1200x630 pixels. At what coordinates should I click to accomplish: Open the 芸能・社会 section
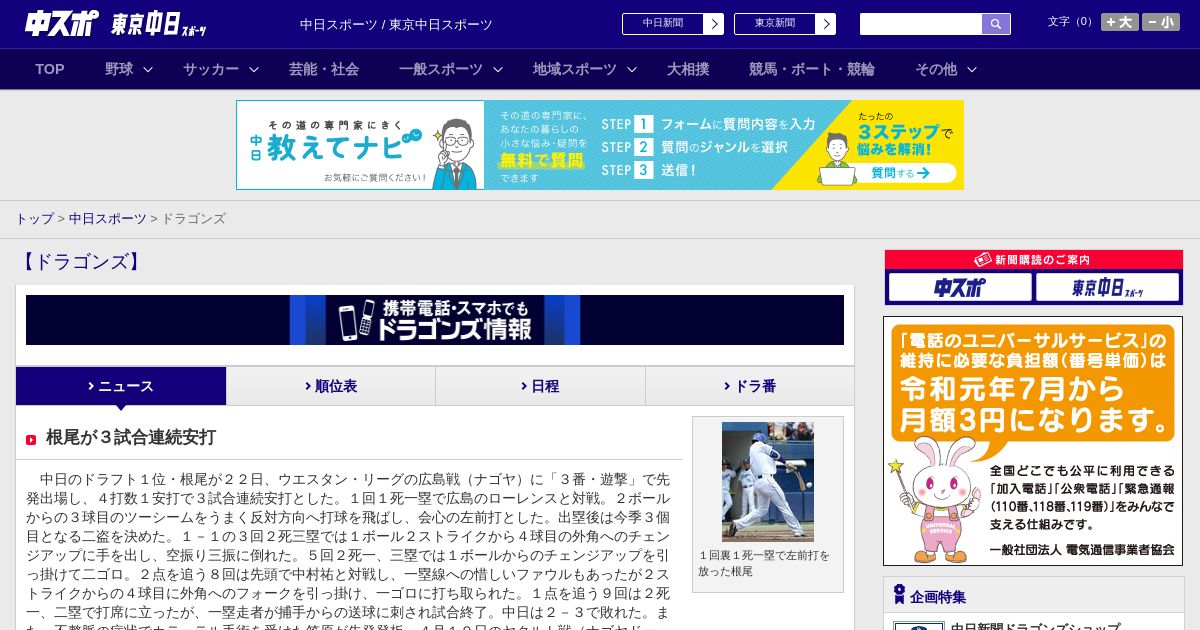click(x=324, y=69)
